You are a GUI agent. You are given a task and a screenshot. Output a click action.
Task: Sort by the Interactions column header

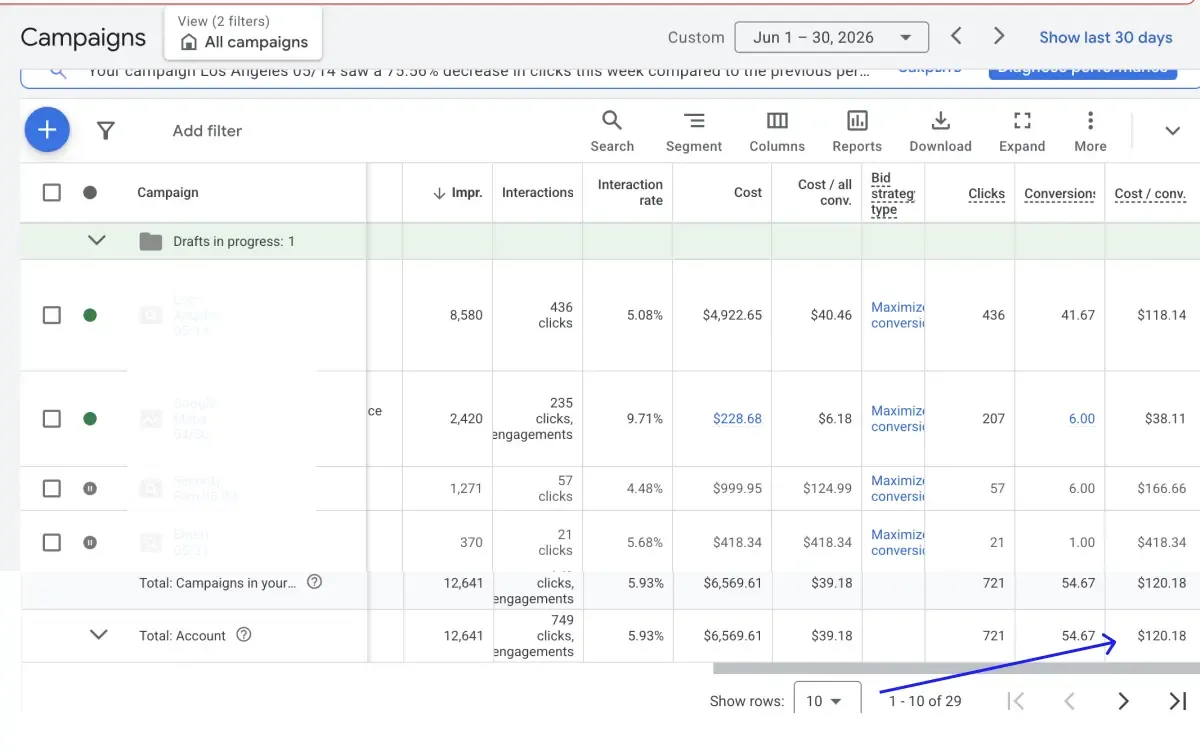coord(538,193)
